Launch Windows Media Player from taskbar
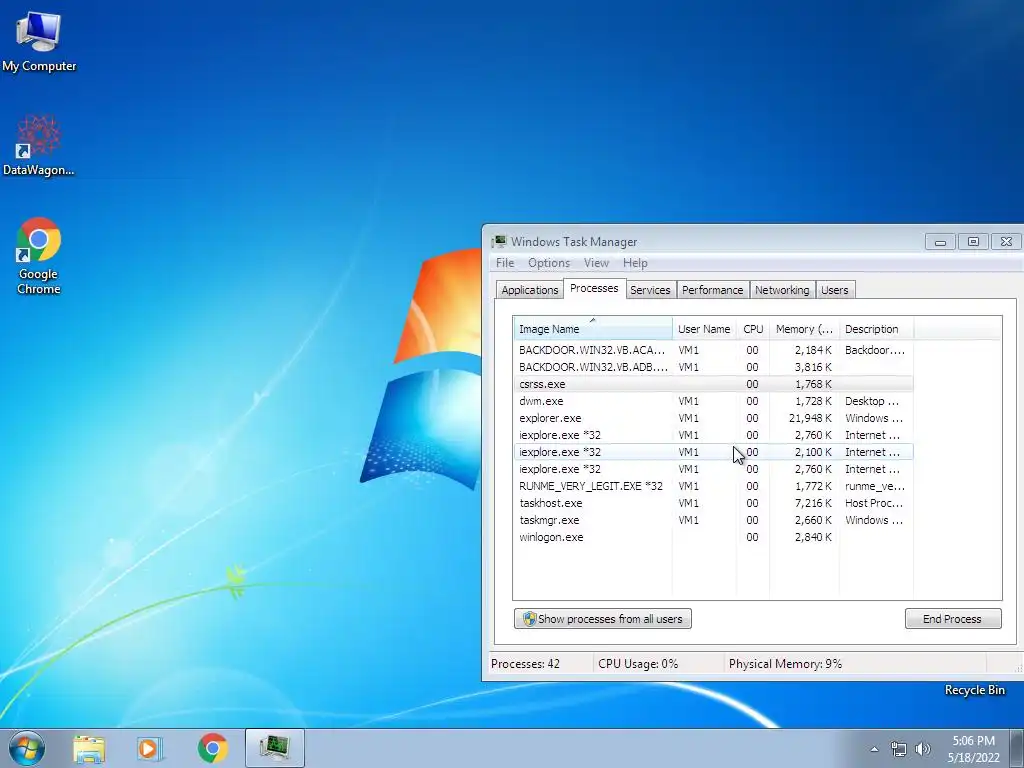The width and height of the screenshot is (1024, 768). [150, 749]
